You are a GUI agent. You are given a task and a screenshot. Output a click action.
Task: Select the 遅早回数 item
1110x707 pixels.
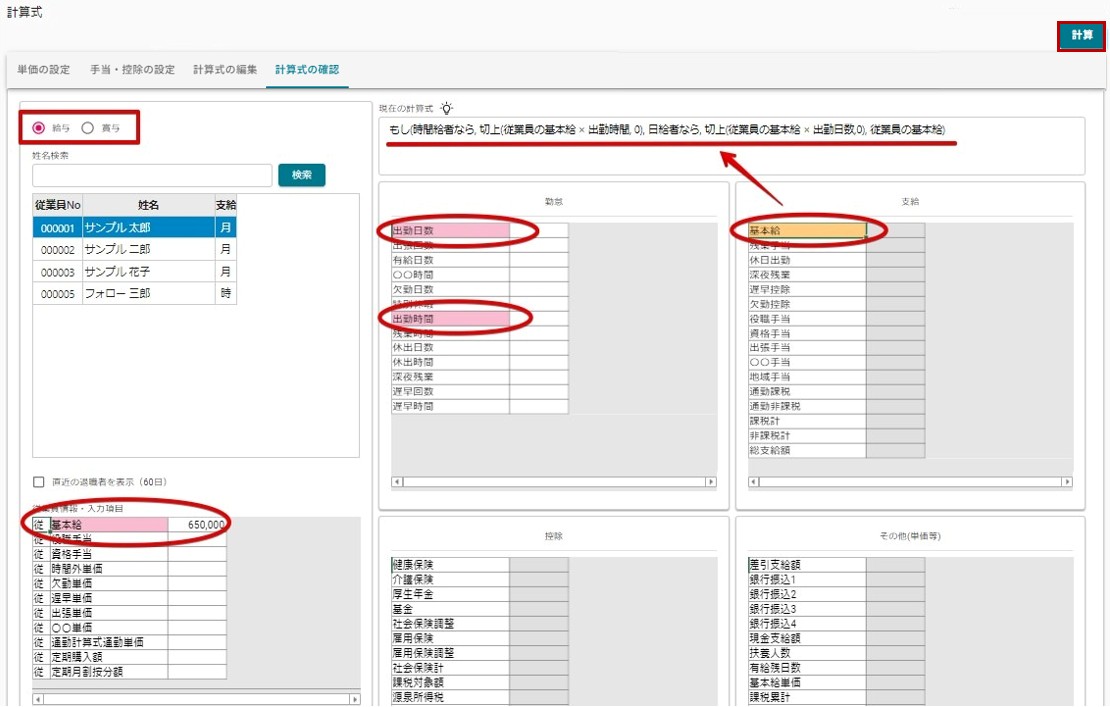click(x=450, y=391)
